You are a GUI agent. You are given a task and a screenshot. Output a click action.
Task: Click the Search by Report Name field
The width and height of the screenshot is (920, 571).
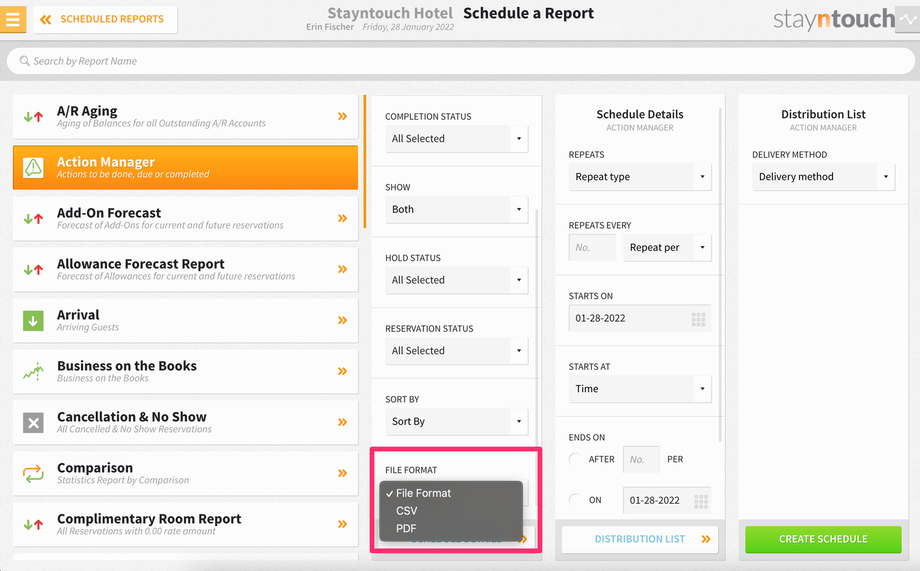[461, 61]
